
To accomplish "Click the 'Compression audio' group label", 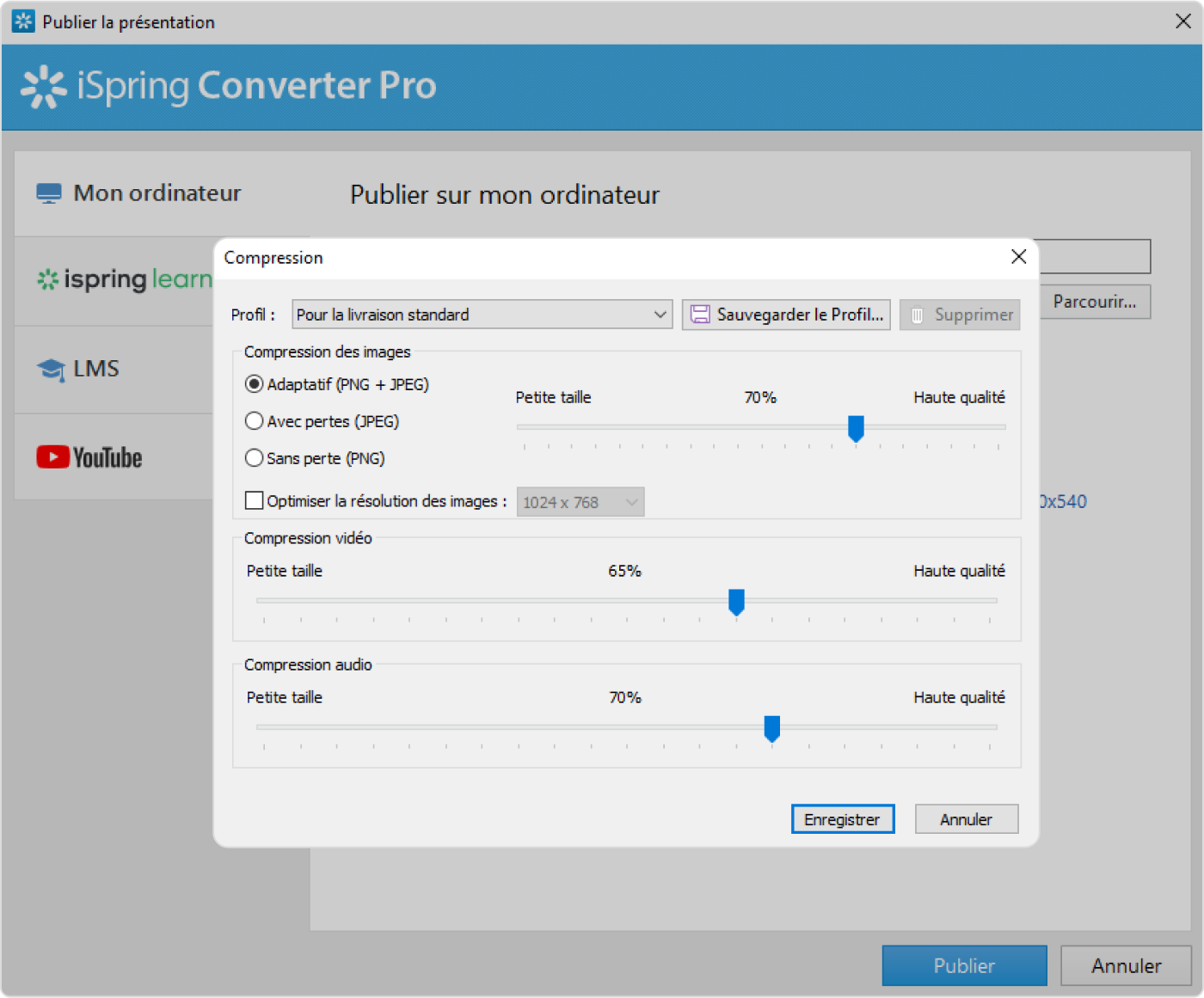I will coord(308,664).
